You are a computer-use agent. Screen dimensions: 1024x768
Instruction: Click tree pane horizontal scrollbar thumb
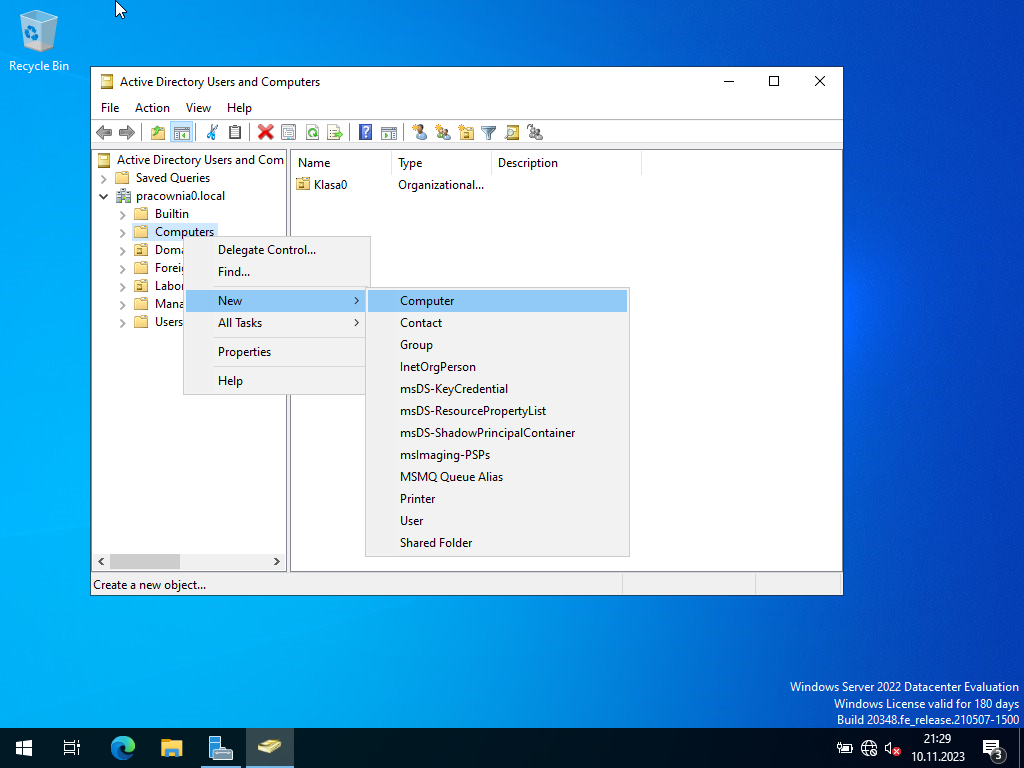point(145,561)
